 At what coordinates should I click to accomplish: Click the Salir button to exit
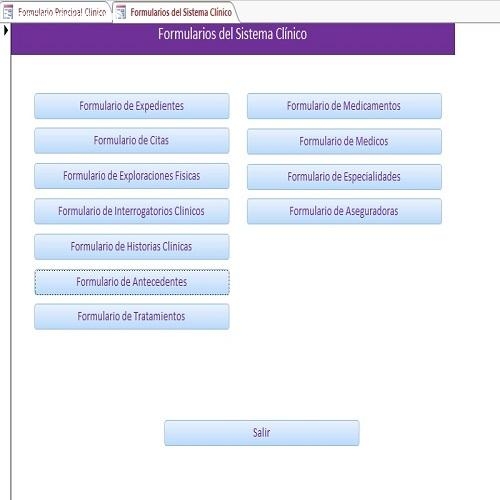coord(262,433)
